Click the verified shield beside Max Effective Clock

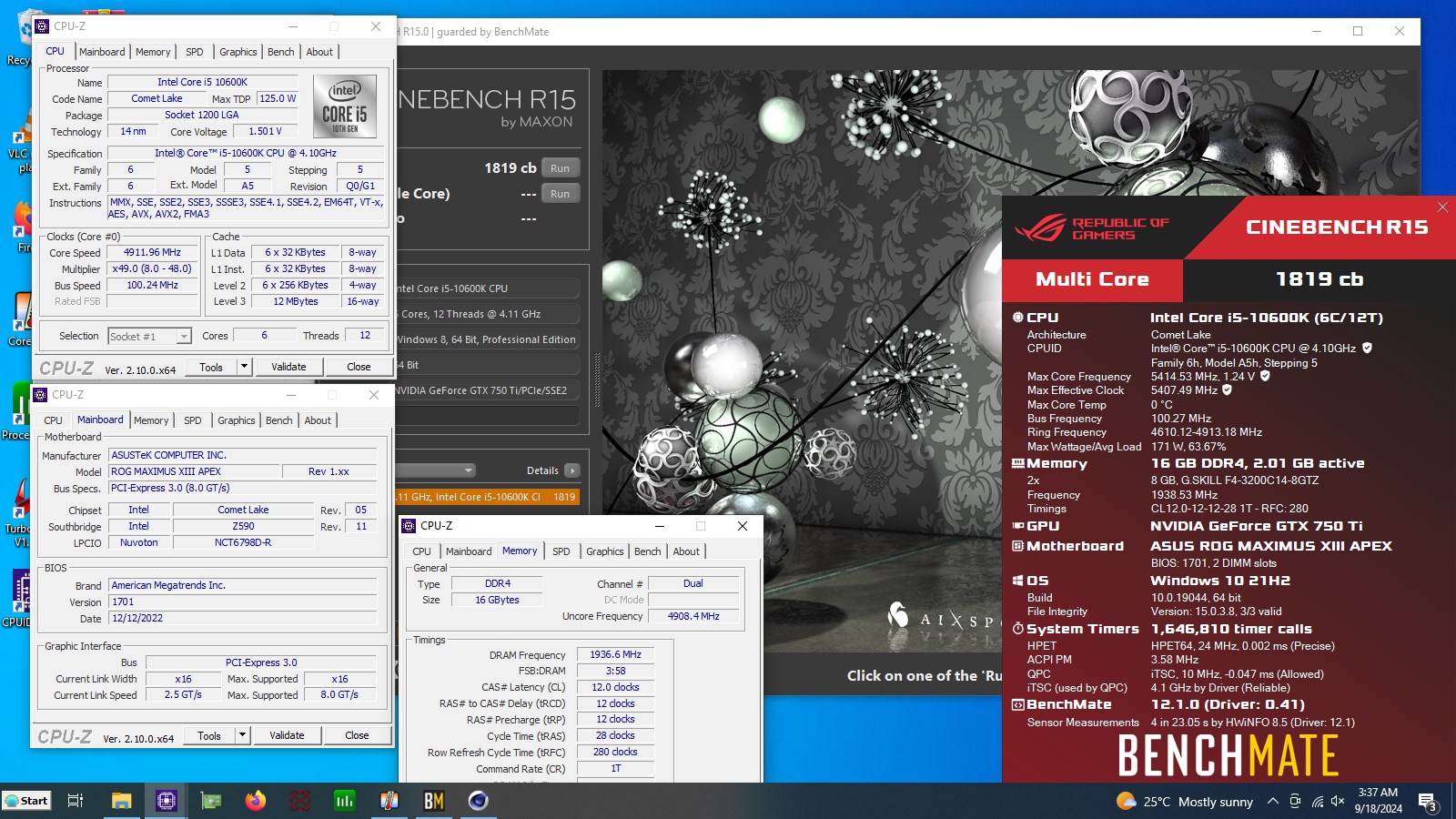(1227, 389)
